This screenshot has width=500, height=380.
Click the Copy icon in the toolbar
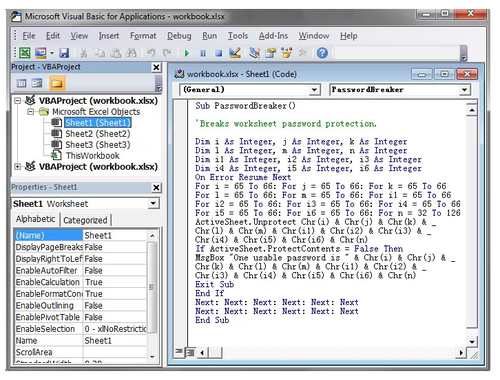tap(99, 53)
